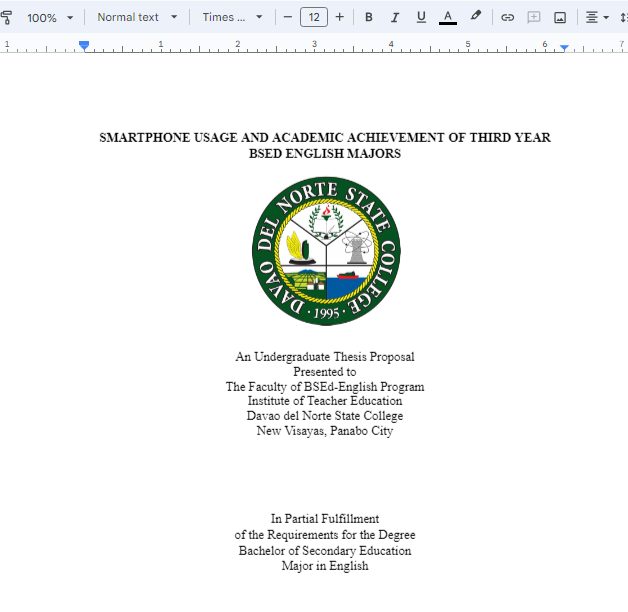Click the text 'Presented to'
Viewport: 628px width, 612px height.
325,372
